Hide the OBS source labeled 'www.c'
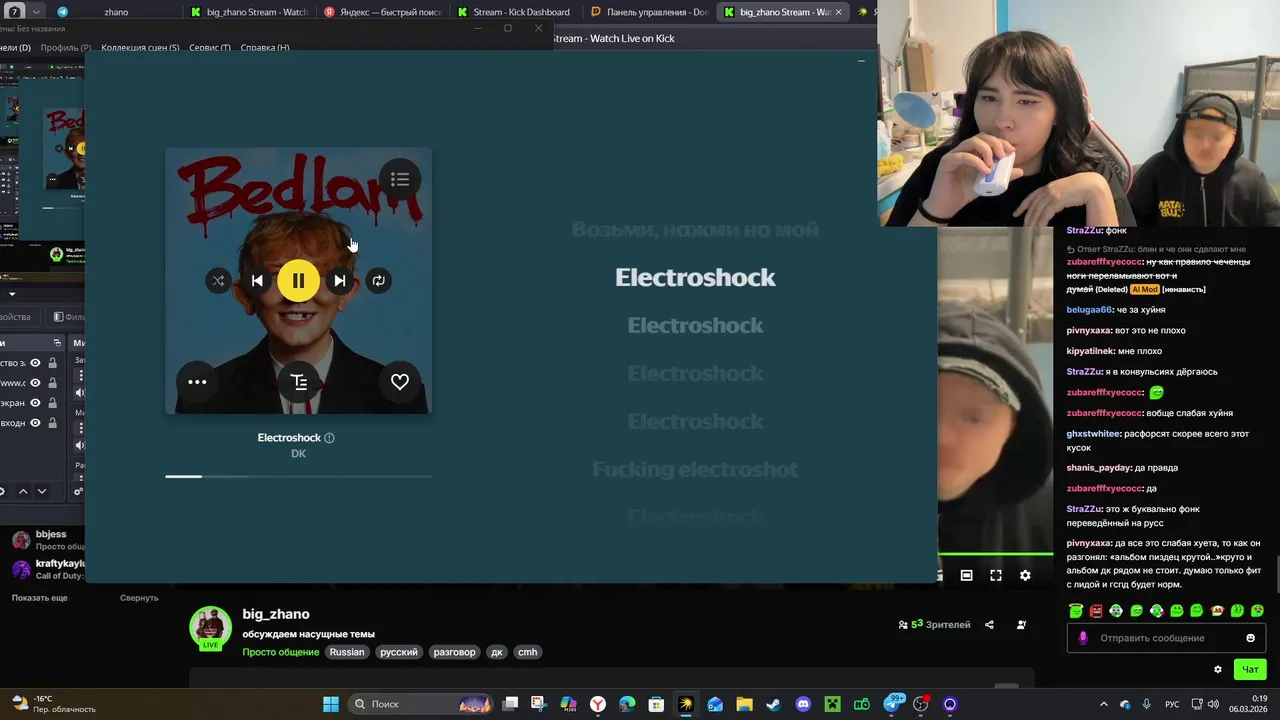Image resolution: width=1280 pixels, height=720 pixels. 35,383
